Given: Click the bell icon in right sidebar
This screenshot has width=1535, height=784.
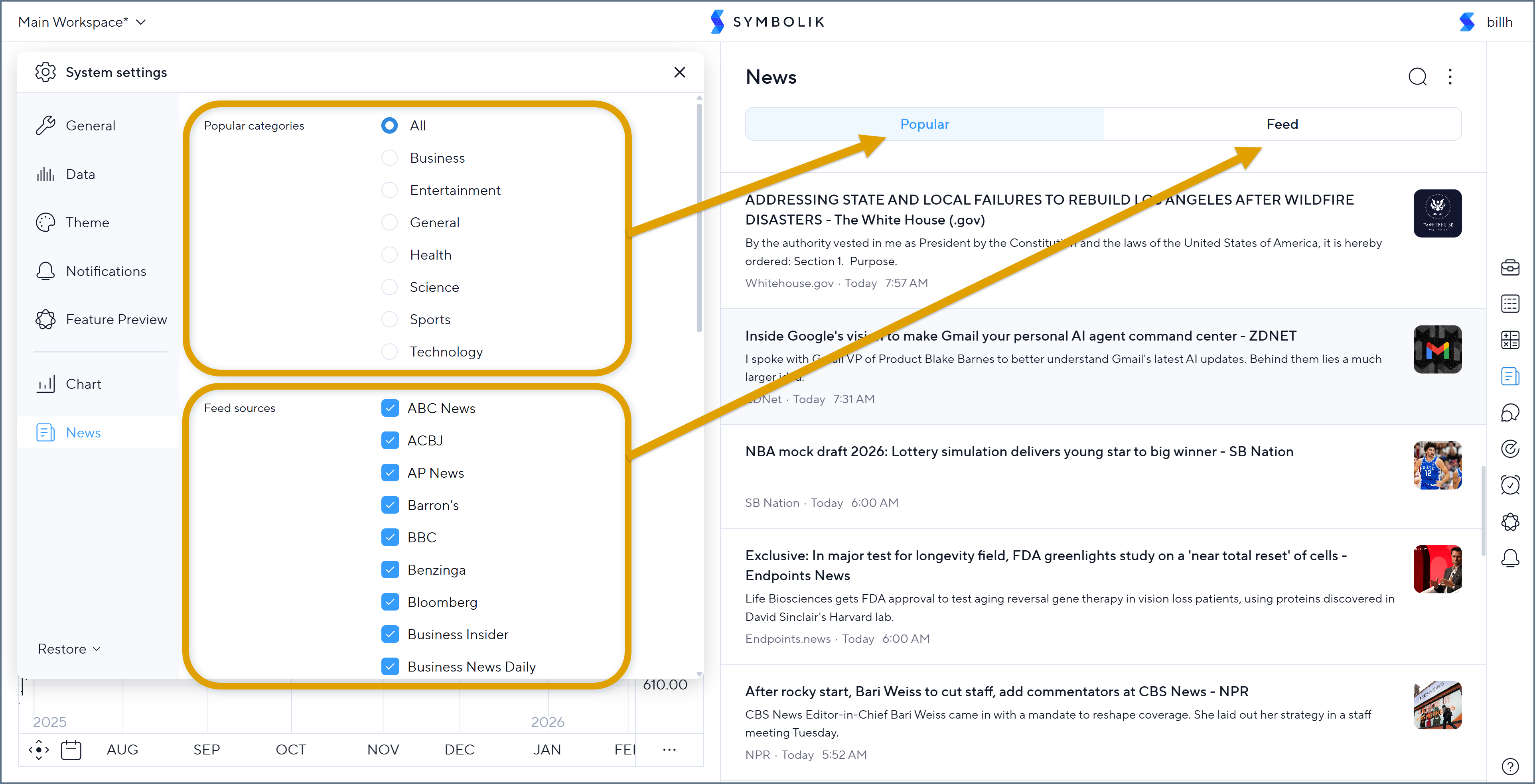Looking at the screenshot, I should pos(1509,558).
